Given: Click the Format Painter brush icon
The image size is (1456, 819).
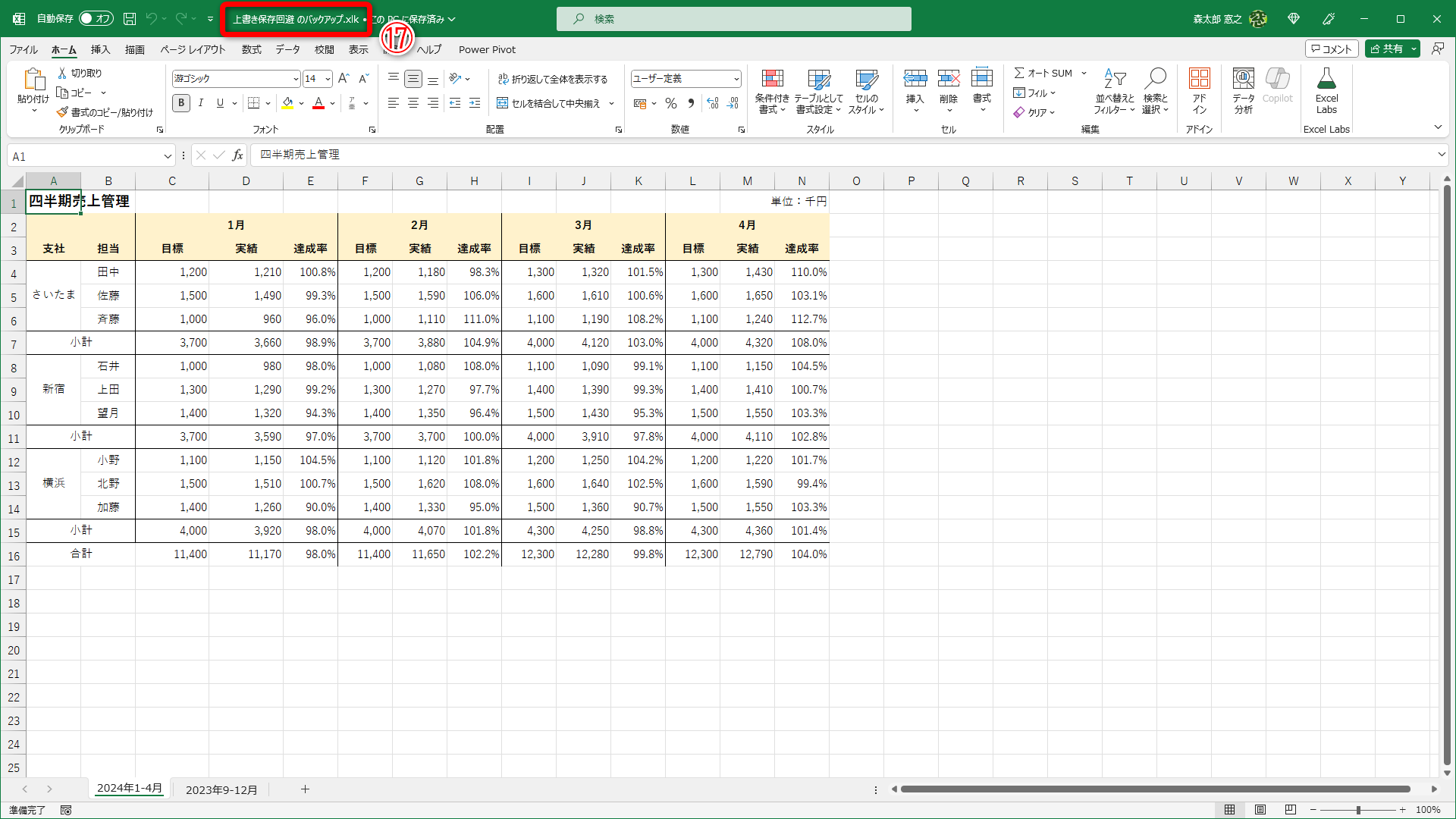Looking at the screenshot, I should [62, 112].
